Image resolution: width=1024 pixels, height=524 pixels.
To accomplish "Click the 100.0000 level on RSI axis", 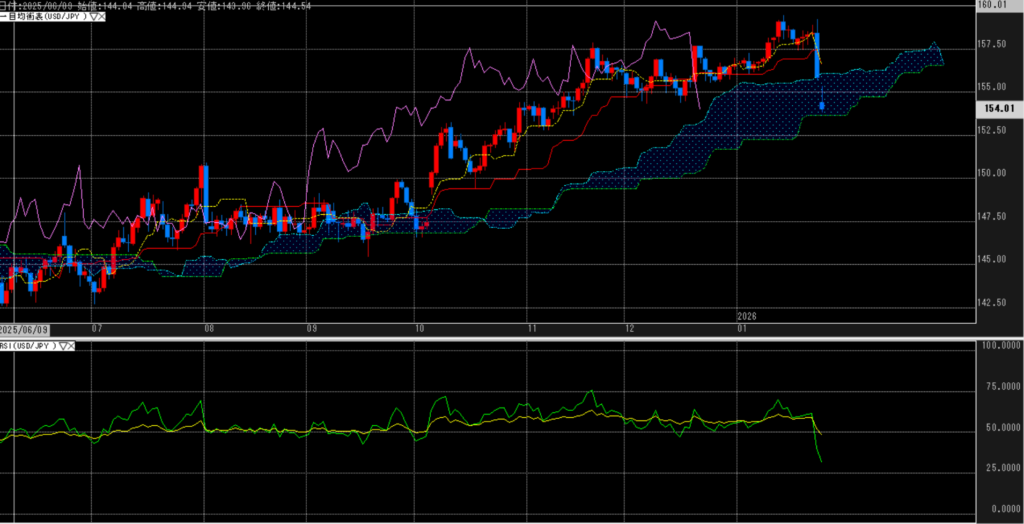I will click(x=997, y=345).
